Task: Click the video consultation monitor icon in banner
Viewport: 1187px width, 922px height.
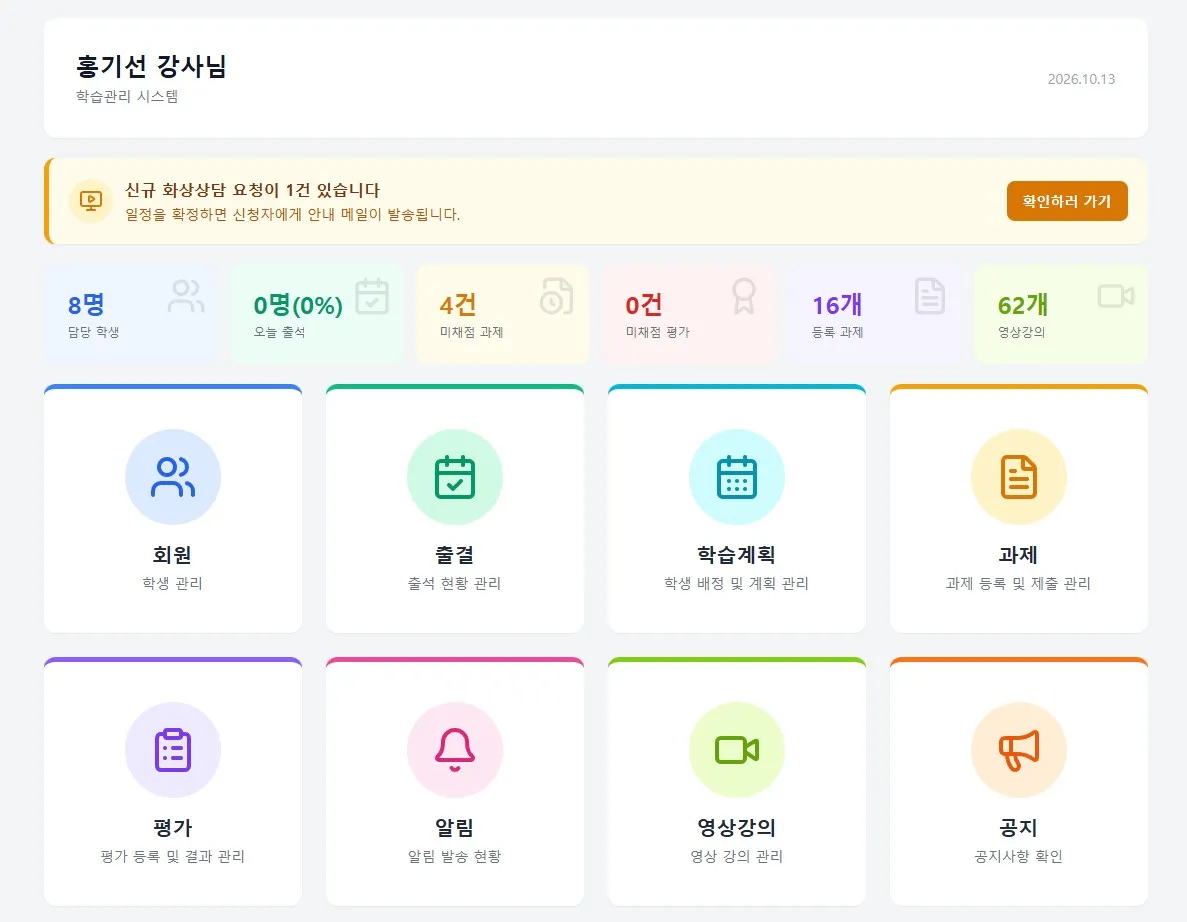Action: (91, 201)
